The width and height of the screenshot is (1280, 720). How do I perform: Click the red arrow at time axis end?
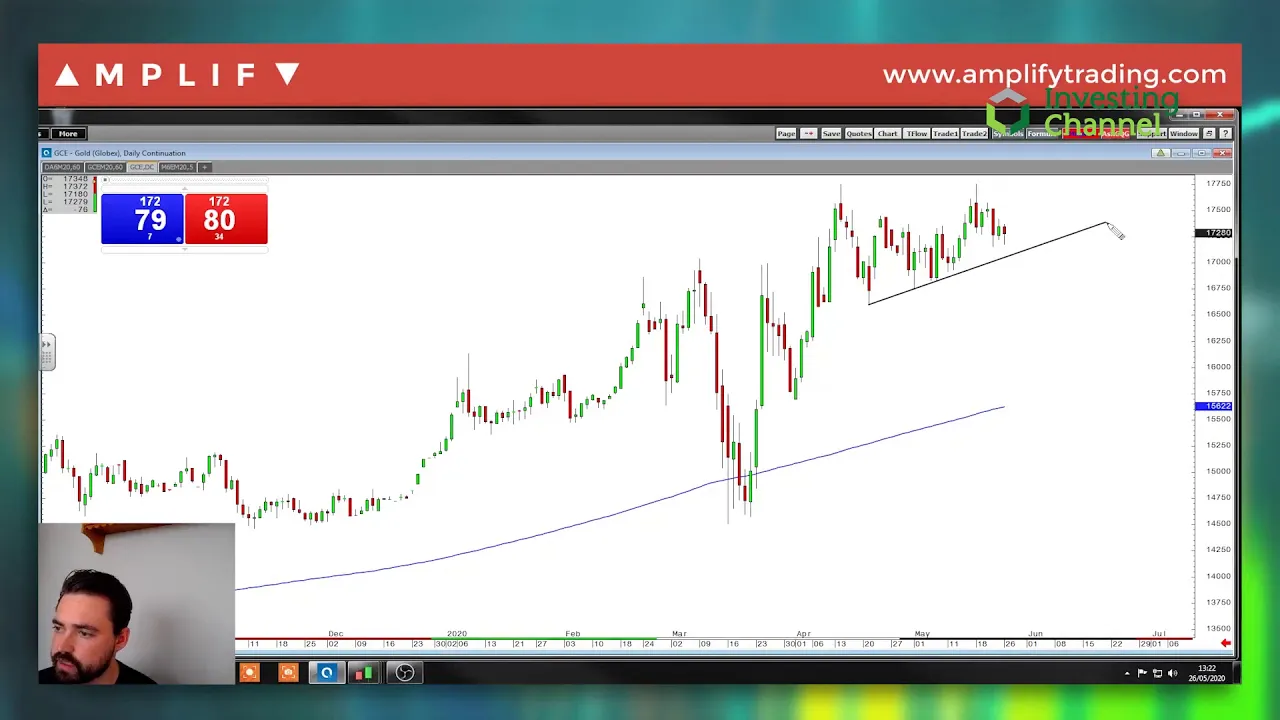click(1225, 643)
